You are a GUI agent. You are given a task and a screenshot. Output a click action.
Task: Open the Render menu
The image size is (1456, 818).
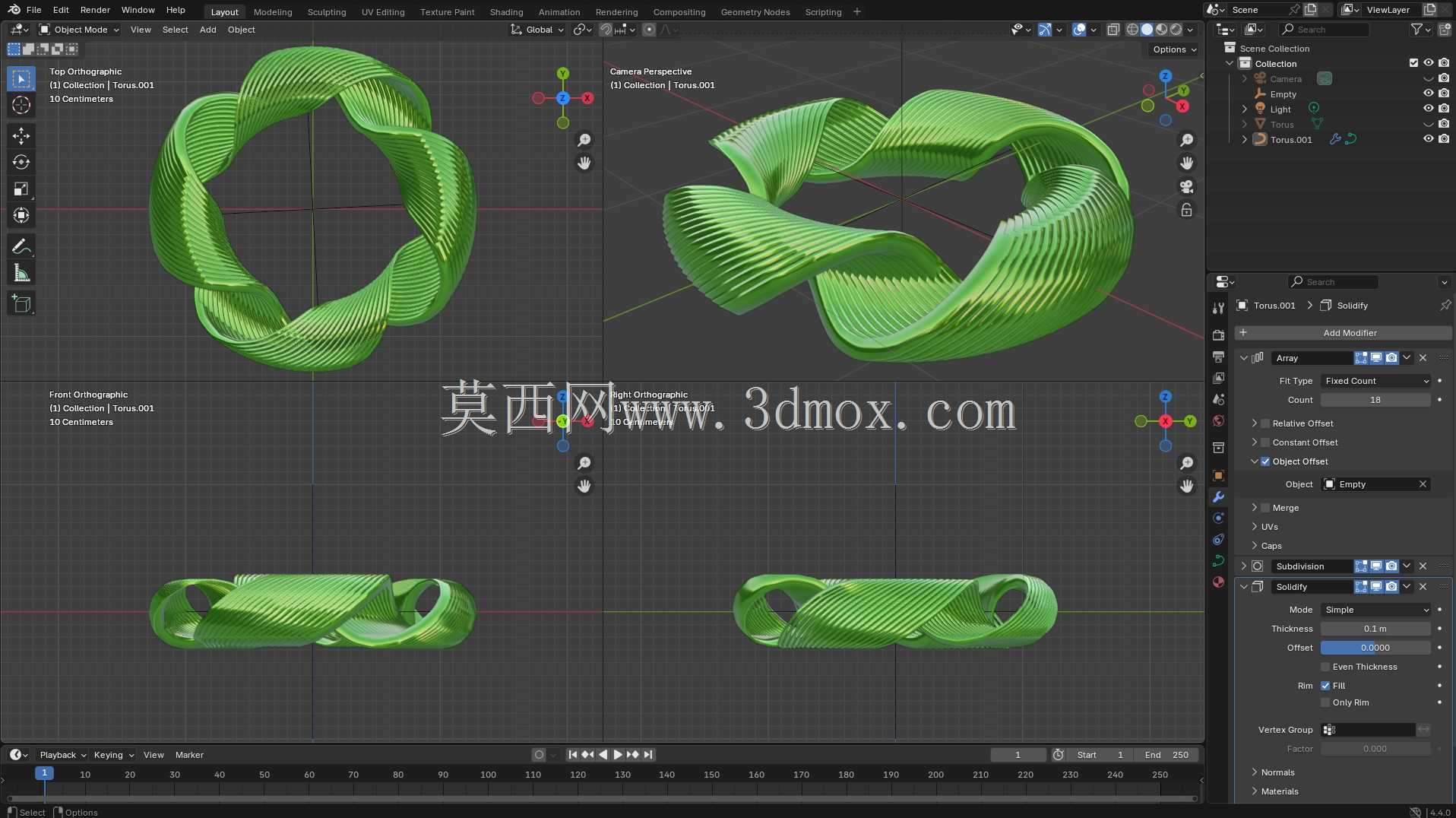point(95,10)
